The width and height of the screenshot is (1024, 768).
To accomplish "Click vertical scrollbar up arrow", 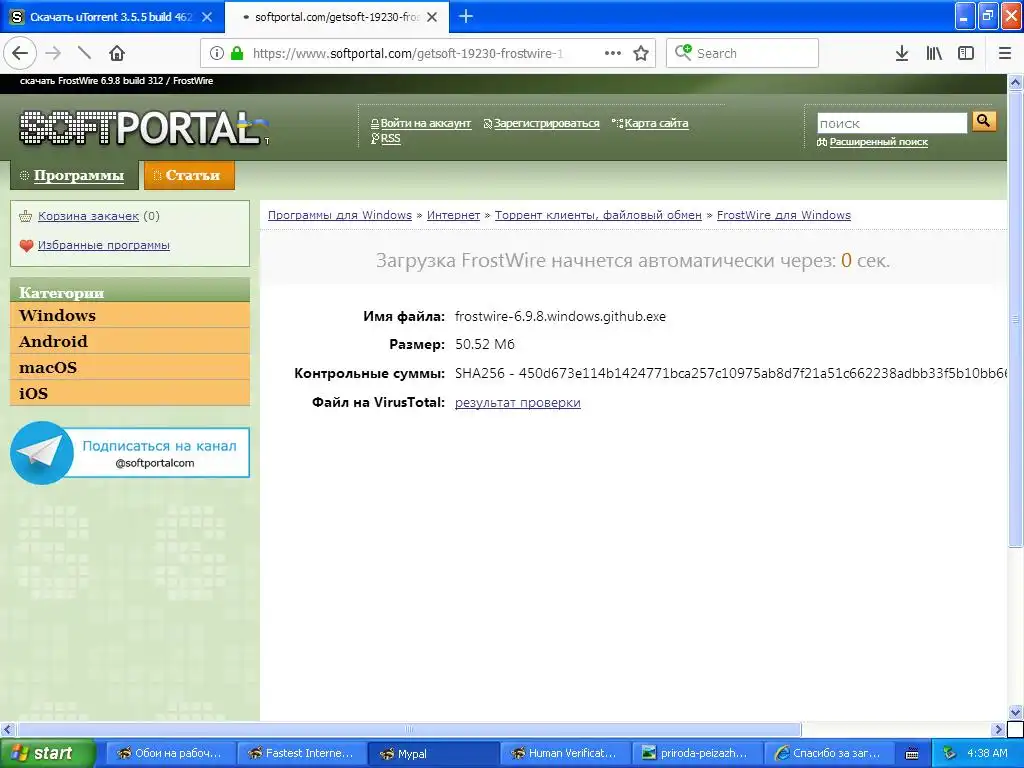I will pos(1015,82).
